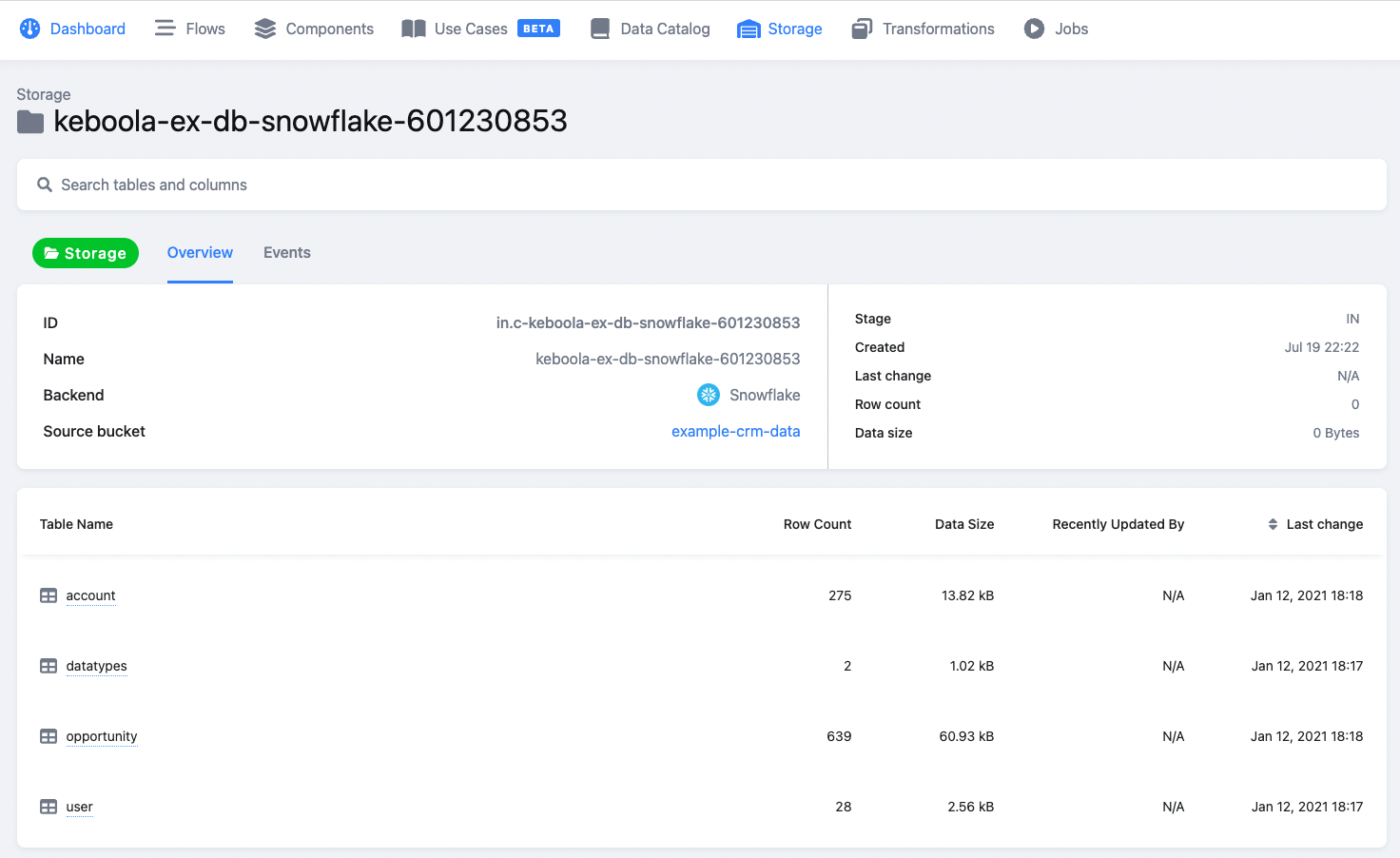Open the Dashboard from the navigation icon

coord(29,29)
